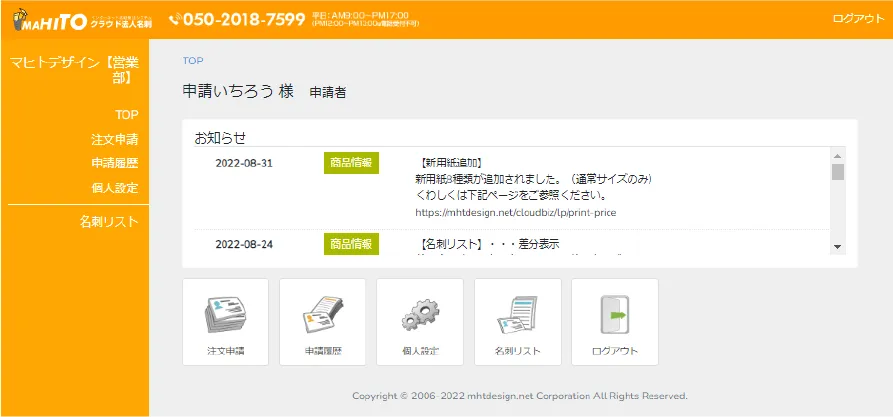This screenshot has height=417, width=893.
Task: Select 注文申請 in the sidebar menu
Action: pyautogui.click(x=115, y=140)
